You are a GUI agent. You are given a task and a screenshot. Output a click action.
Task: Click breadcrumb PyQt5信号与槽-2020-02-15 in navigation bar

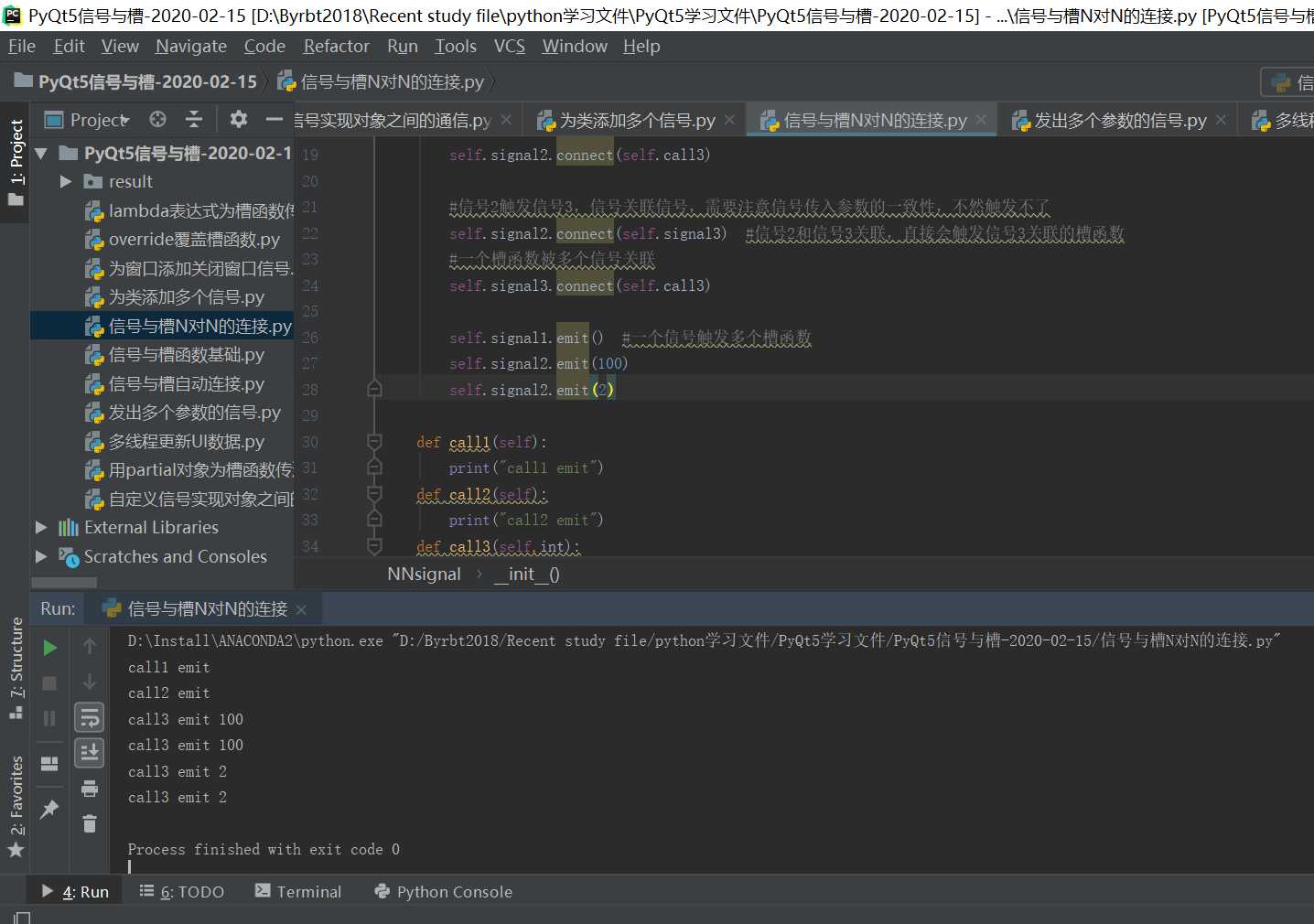[x=135, y=82]
